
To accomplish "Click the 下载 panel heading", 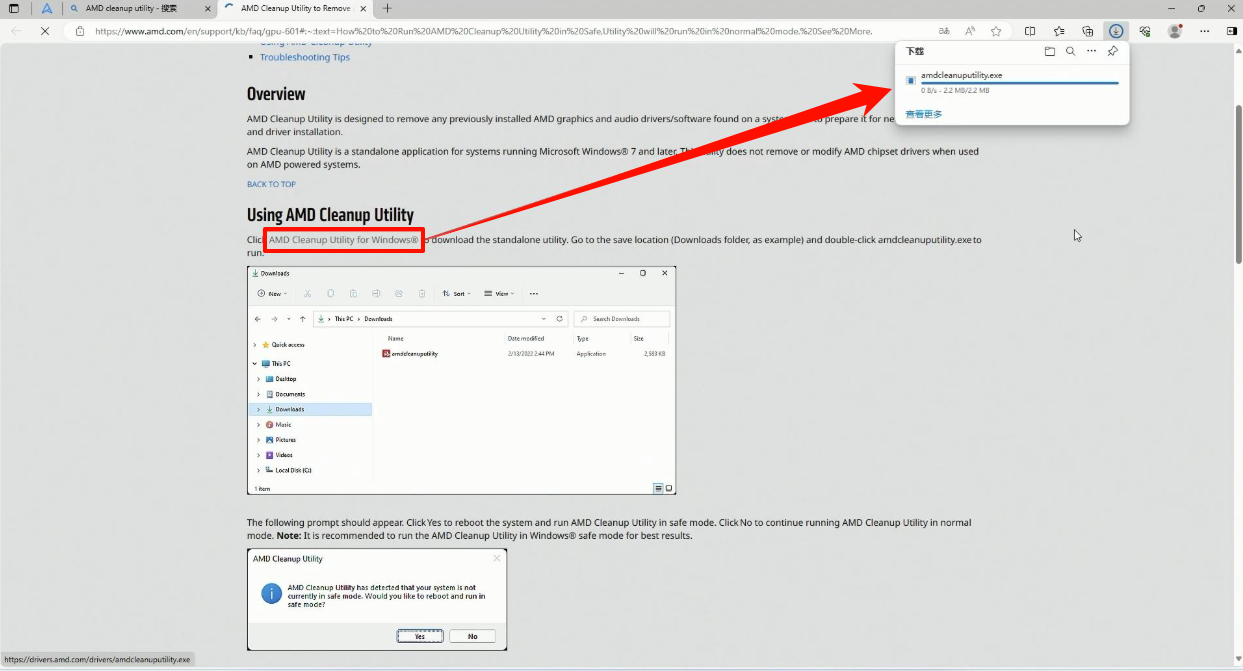I will click(914, 51).
